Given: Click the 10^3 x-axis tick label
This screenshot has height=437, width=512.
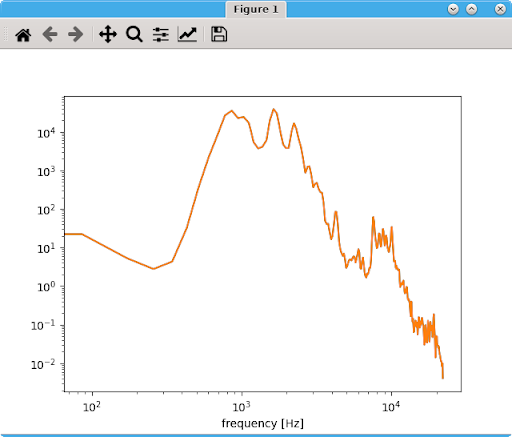Looking at the screenshot, I should click(x=241, y=407).
